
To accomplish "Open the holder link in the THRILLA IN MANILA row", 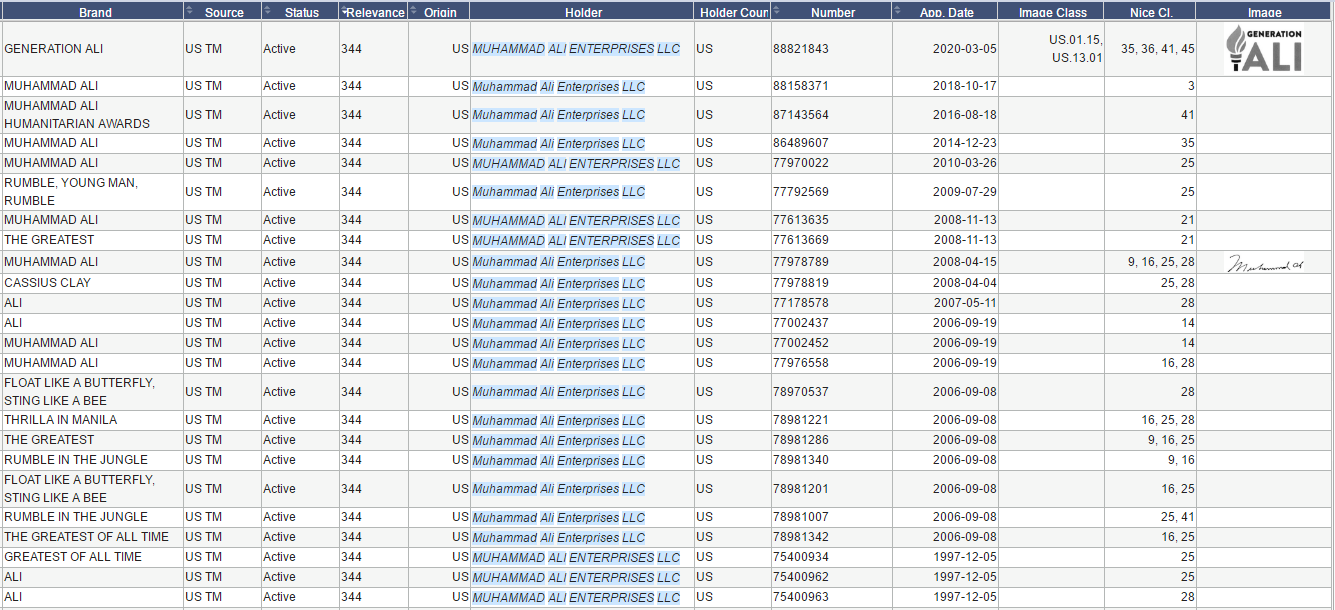I will tap(559, 420).
